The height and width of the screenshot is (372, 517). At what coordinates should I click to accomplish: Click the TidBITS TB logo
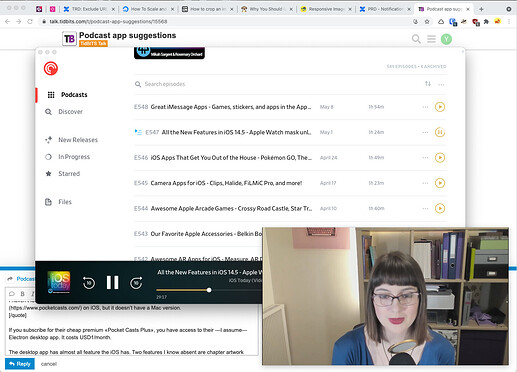pos(69,39)
